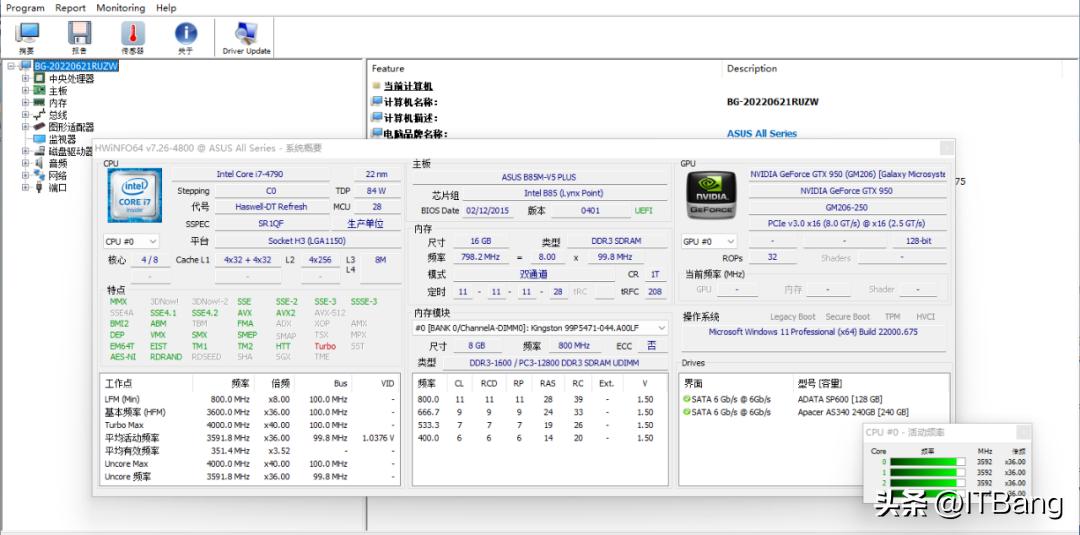Screen dimensions: 1080x535
Task: Click the 内存 memory stick tree icon
Action: [39, 103]
